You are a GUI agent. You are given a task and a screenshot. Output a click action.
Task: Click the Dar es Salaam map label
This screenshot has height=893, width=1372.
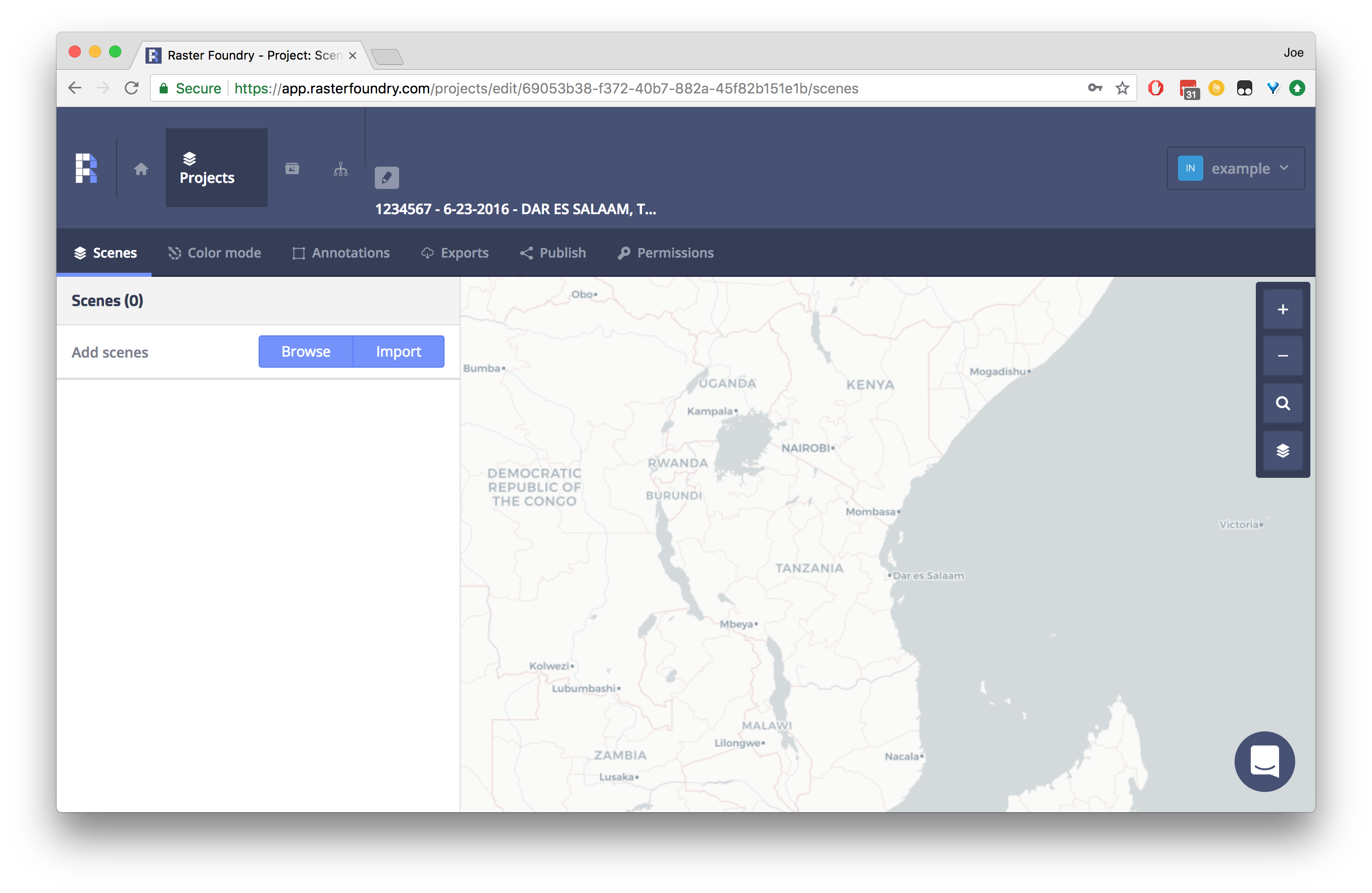coord(927,575)
